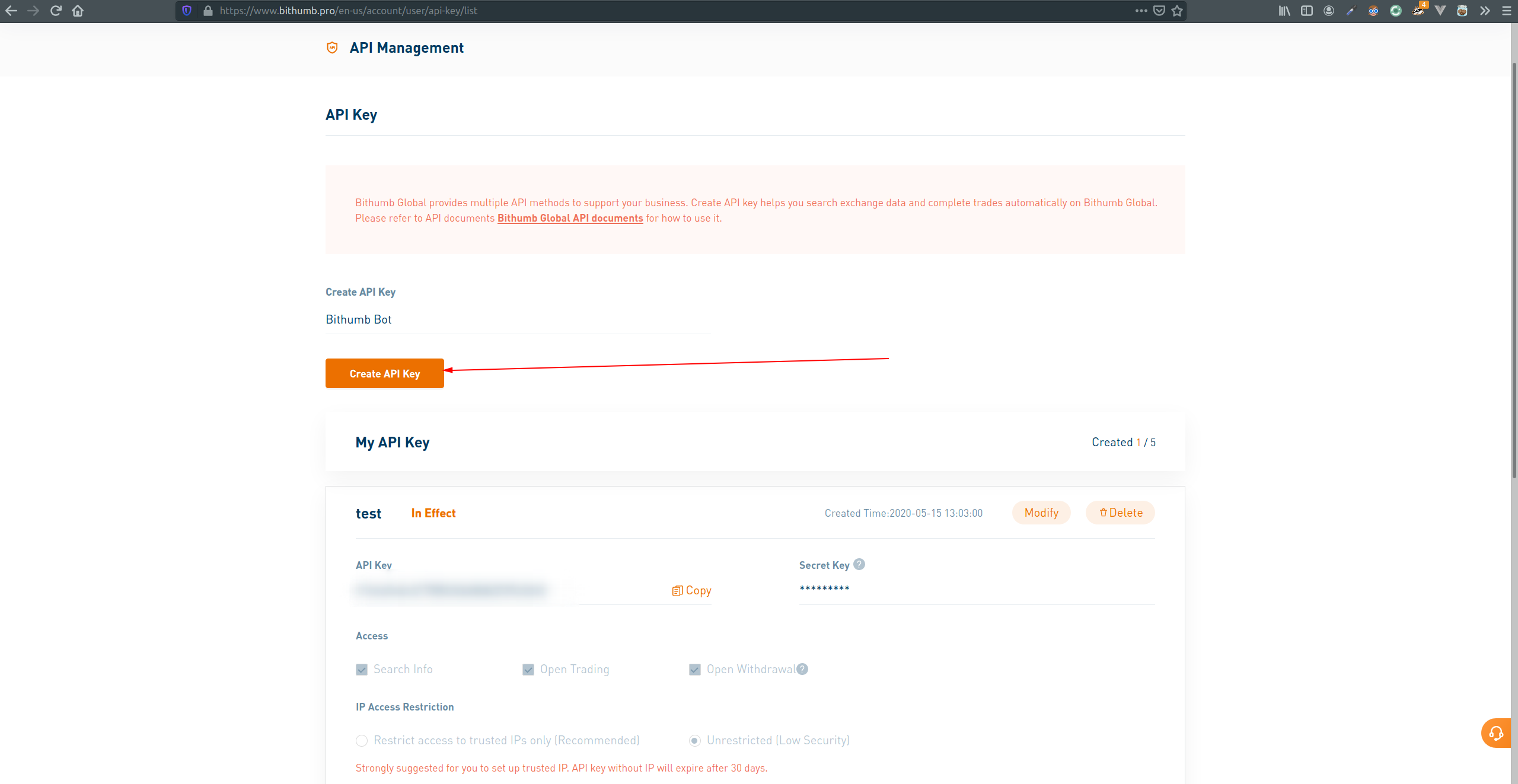The height and width of the screenshot is (784, 1518).
Task: Click the API Management shield icon
Action: tap(332, 47)
